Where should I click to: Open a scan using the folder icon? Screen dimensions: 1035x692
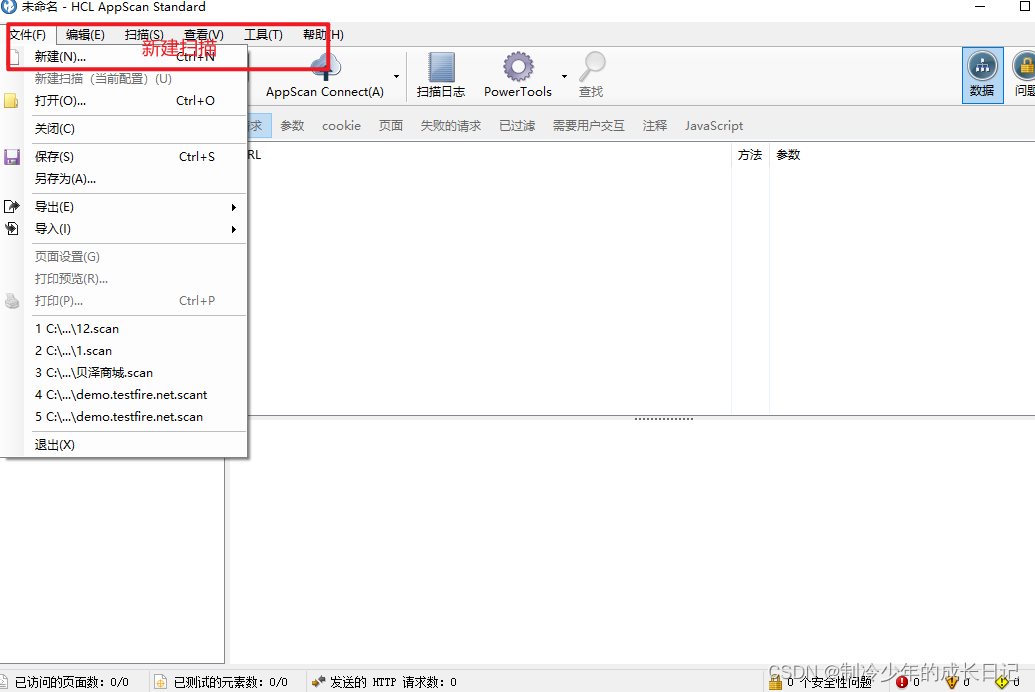10,100
